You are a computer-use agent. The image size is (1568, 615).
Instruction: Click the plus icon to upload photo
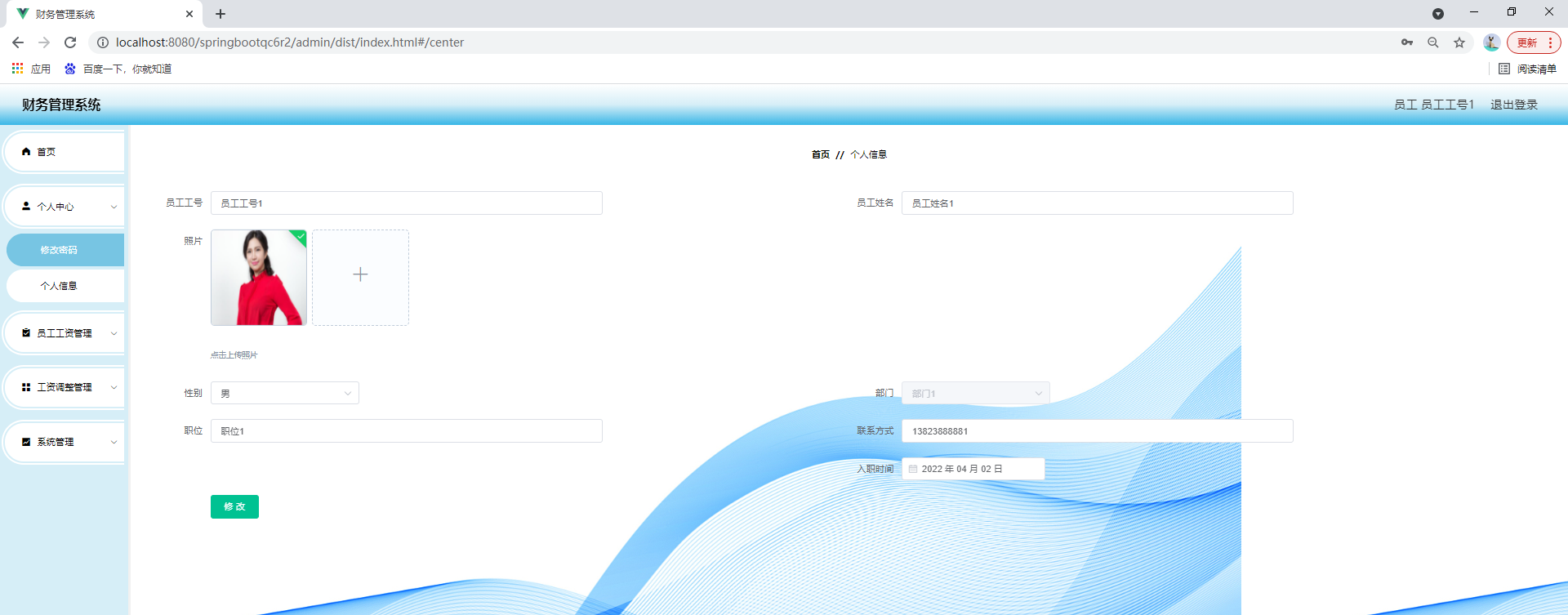pyautogui.click(x=360, y=275)
